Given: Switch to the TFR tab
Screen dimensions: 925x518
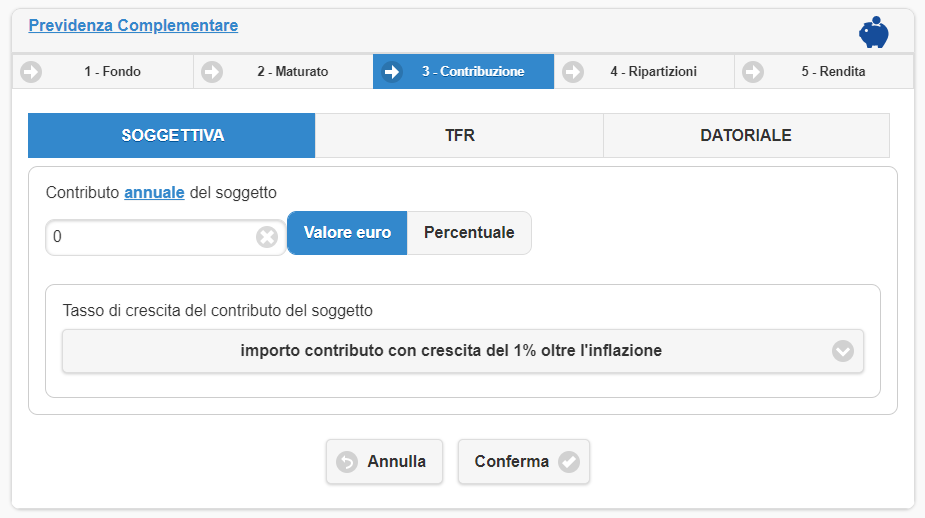Looking at the screenshot, I should (x=459, y=136).
